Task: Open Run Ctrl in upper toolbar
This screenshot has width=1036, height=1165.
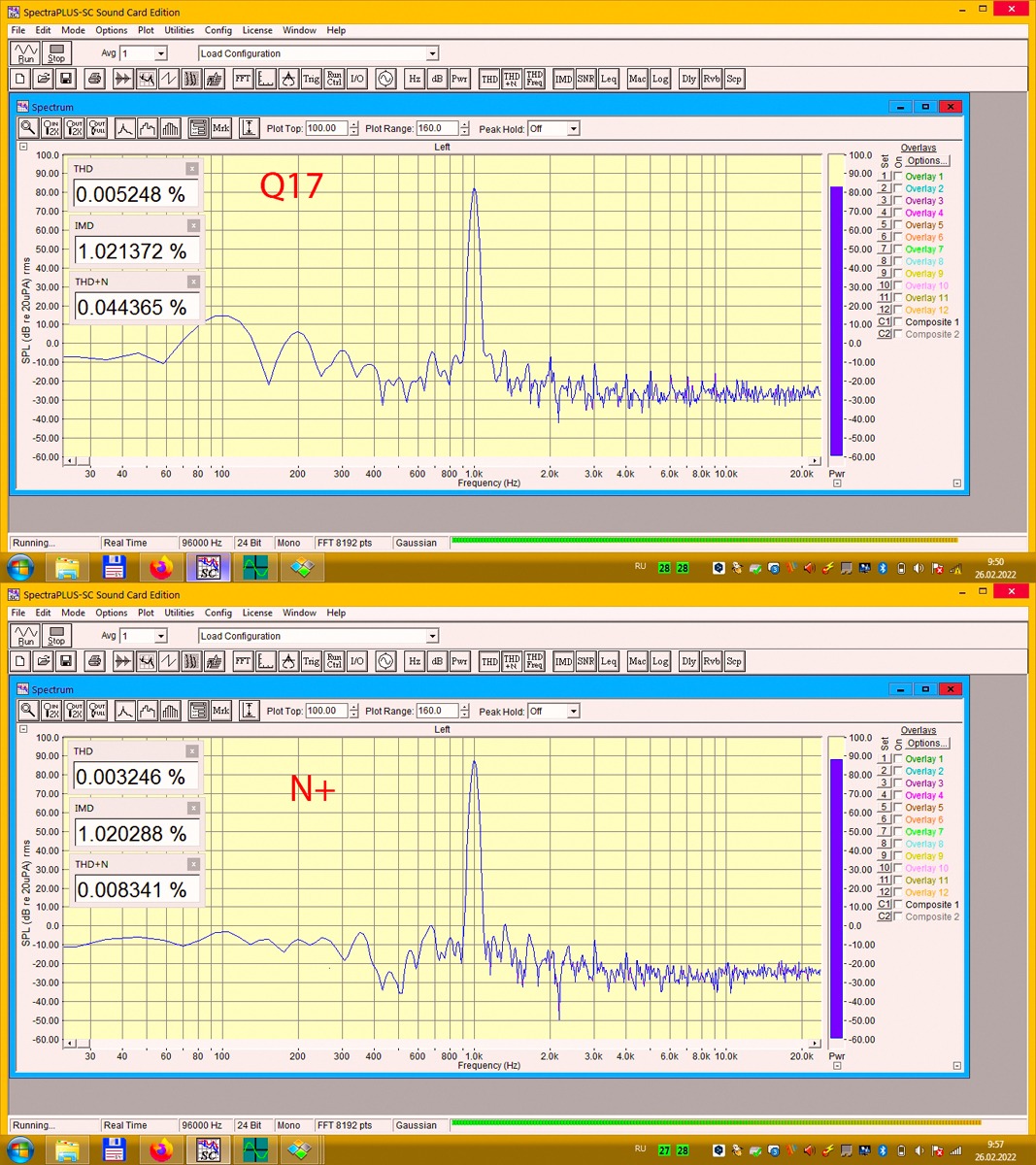Action: tap(334, 79)
